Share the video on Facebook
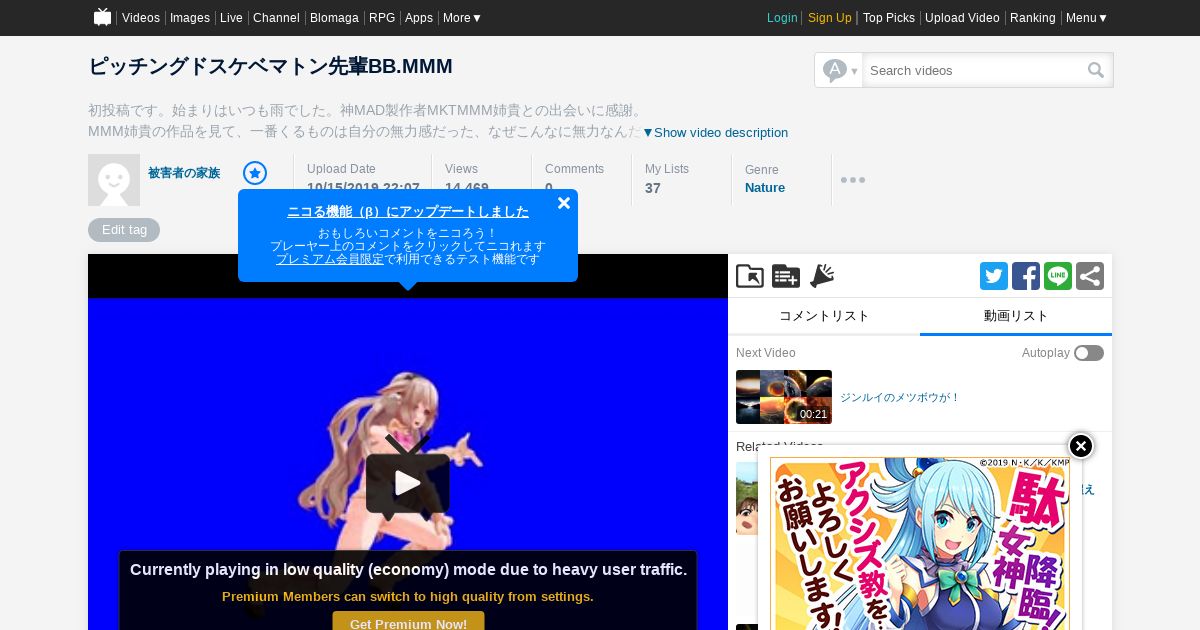This screenshot has height=630, width=1200. tap(1026, 276)
